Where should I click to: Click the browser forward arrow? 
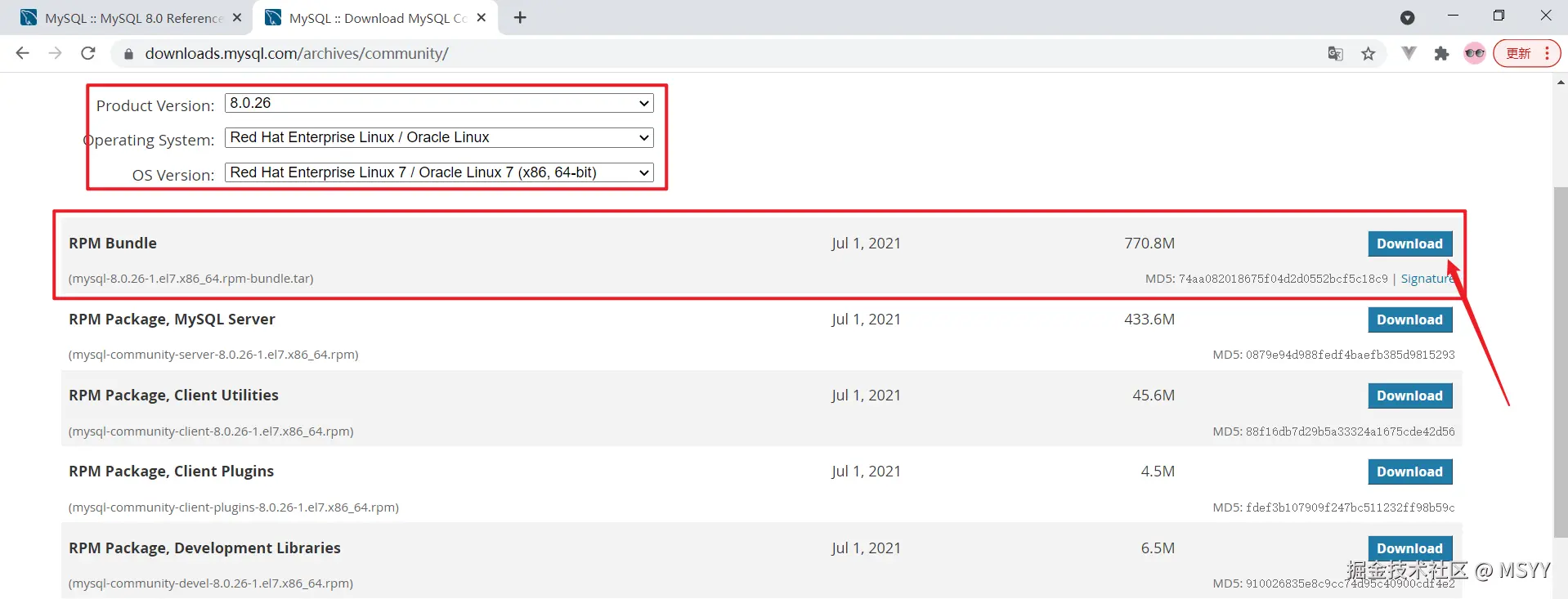tap(56, 53)
